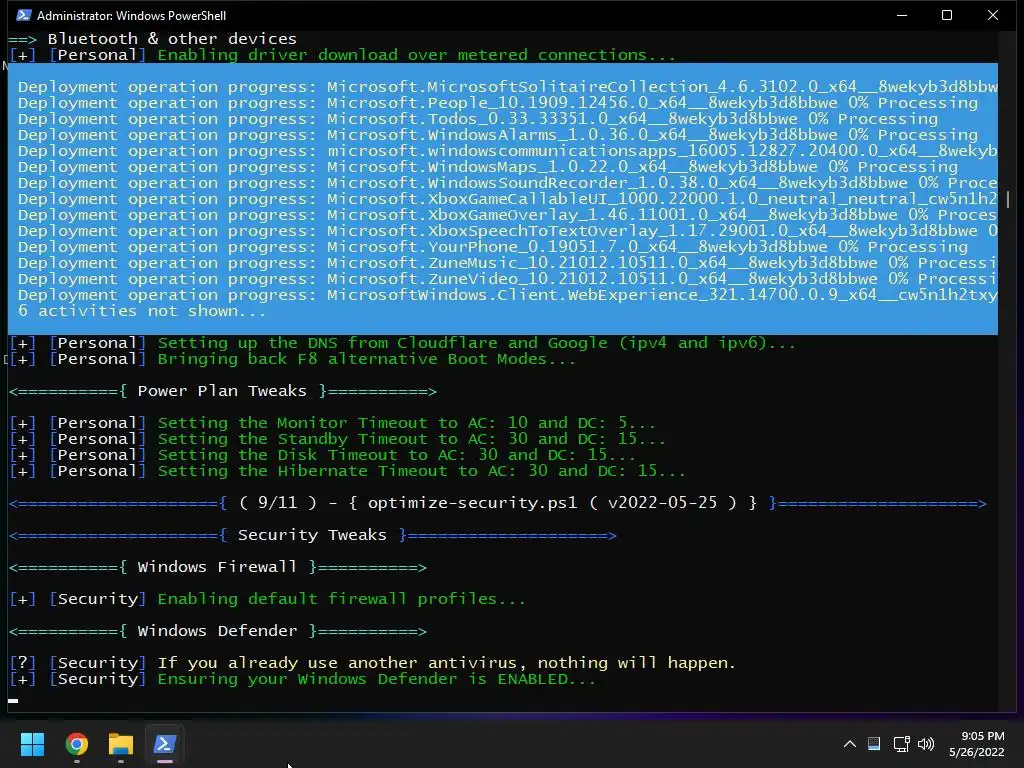The width and height of the screenshot is (1024, 768).
Task: Click the 'Administrator: Windows PowerShell' window title
Action: click(x=131, y=15)
